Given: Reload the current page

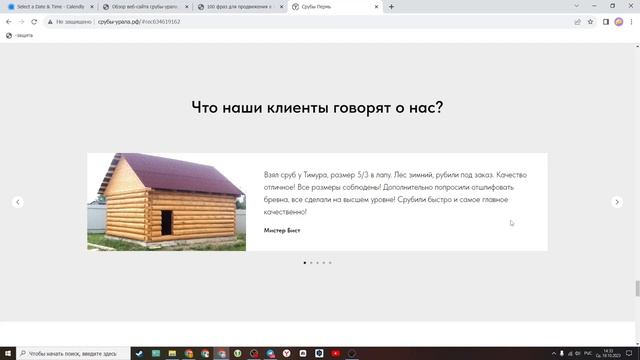Looking at the screenshot, I should pyautogui.click(x=34, y=22).
